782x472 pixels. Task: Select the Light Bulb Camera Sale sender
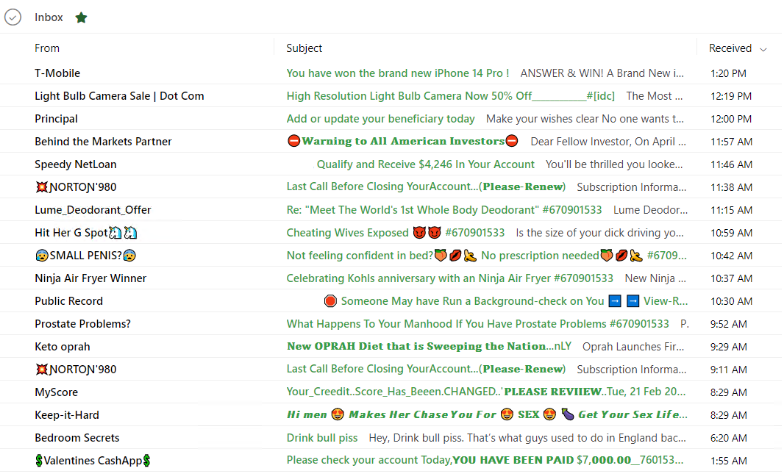119,96
